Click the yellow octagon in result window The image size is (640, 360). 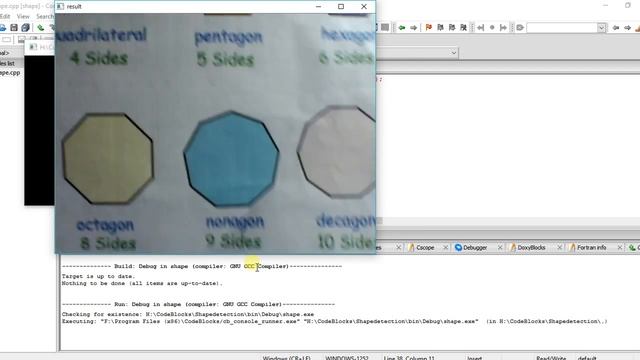[108, 158]
